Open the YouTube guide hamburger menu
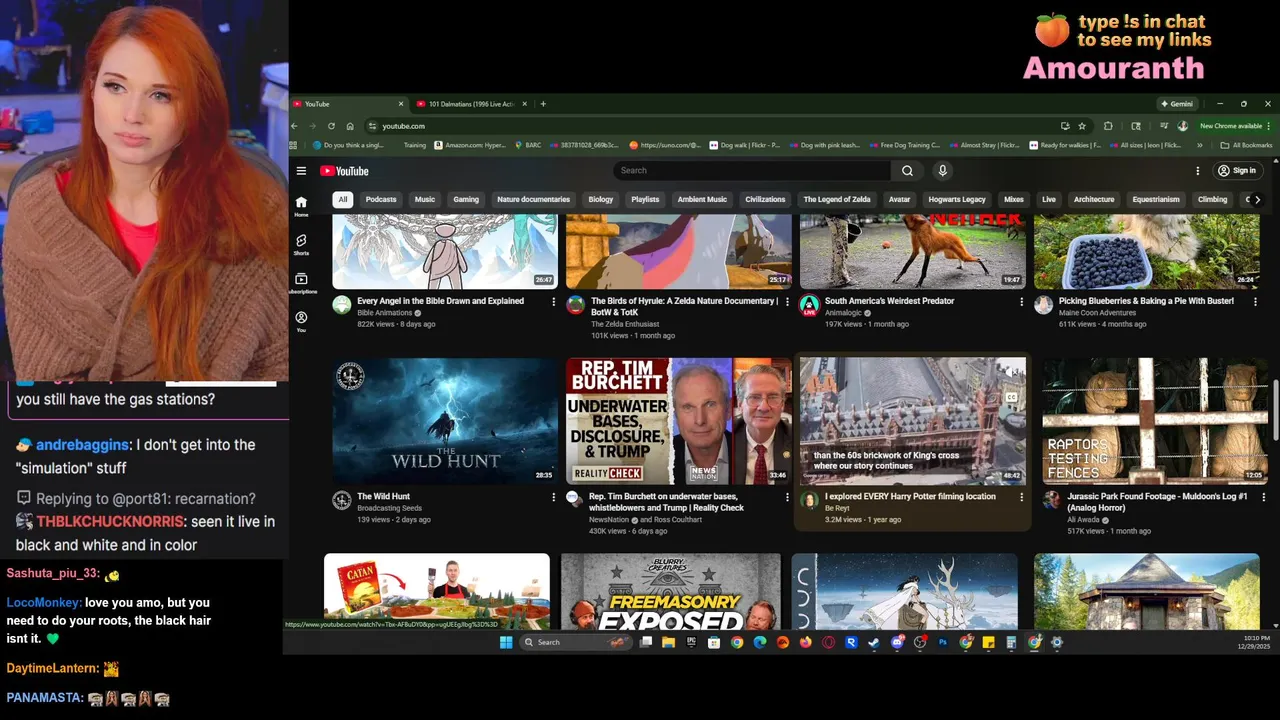 301,171
